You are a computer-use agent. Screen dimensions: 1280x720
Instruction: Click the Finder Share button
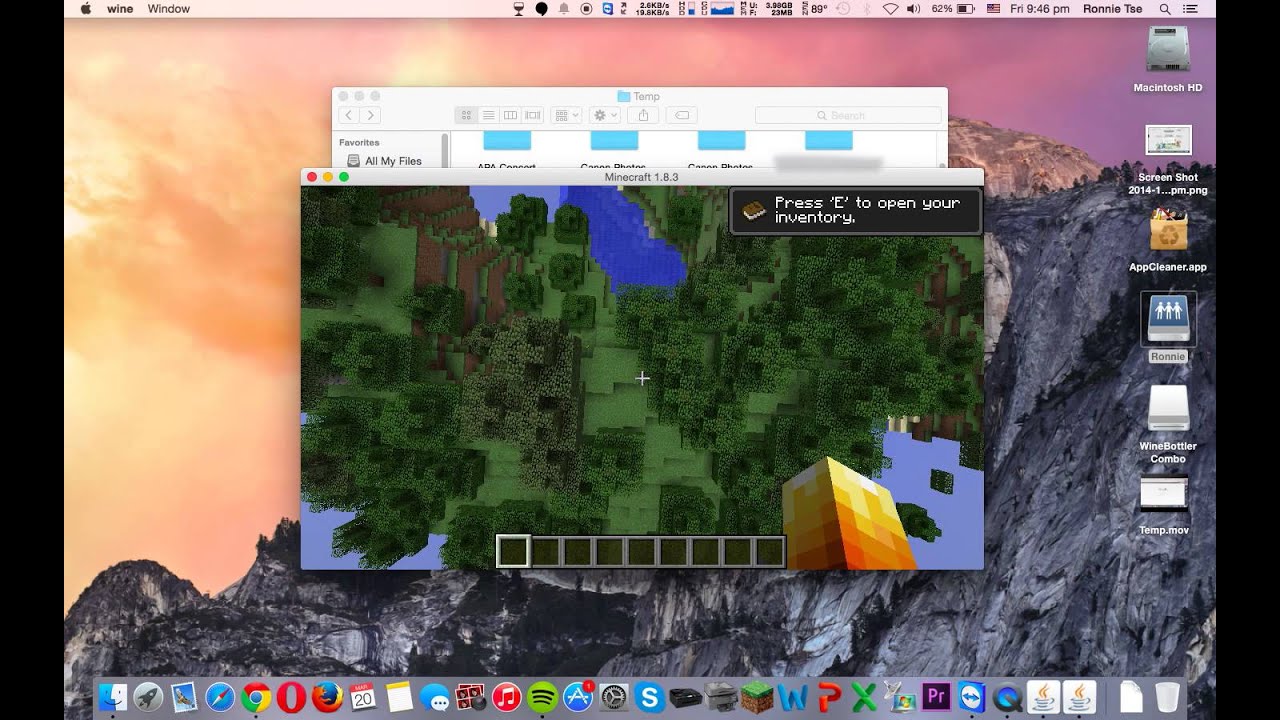[x=643, y=116]
